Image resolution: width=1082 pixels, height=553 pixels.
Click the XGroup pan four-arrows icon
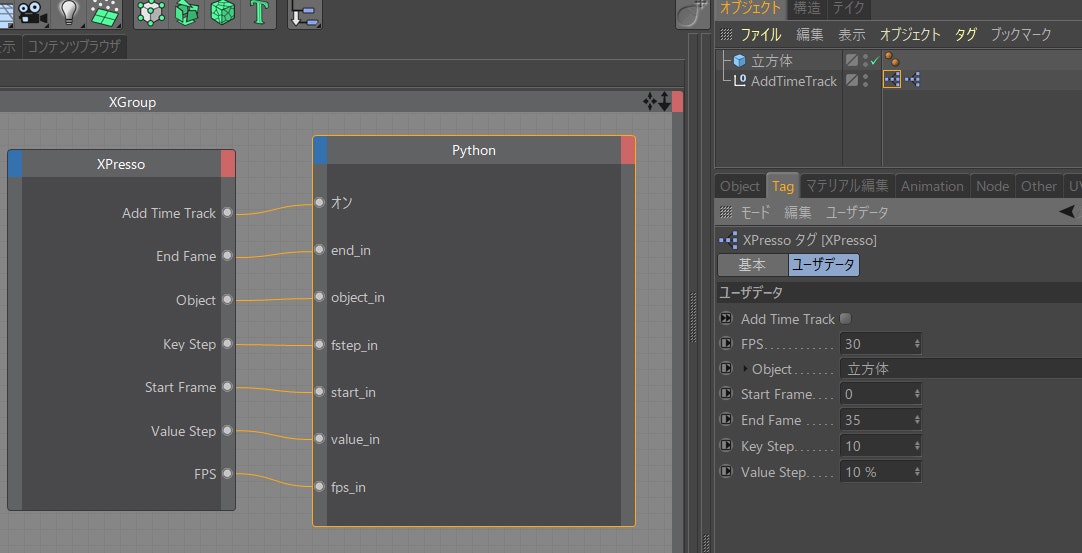(x=649, y=102)
